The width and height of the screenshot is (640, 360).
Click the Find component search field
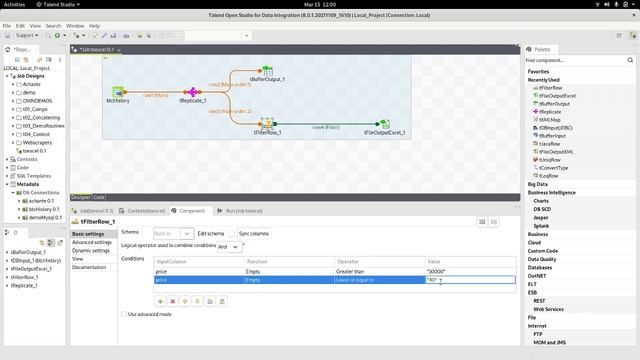576,60
